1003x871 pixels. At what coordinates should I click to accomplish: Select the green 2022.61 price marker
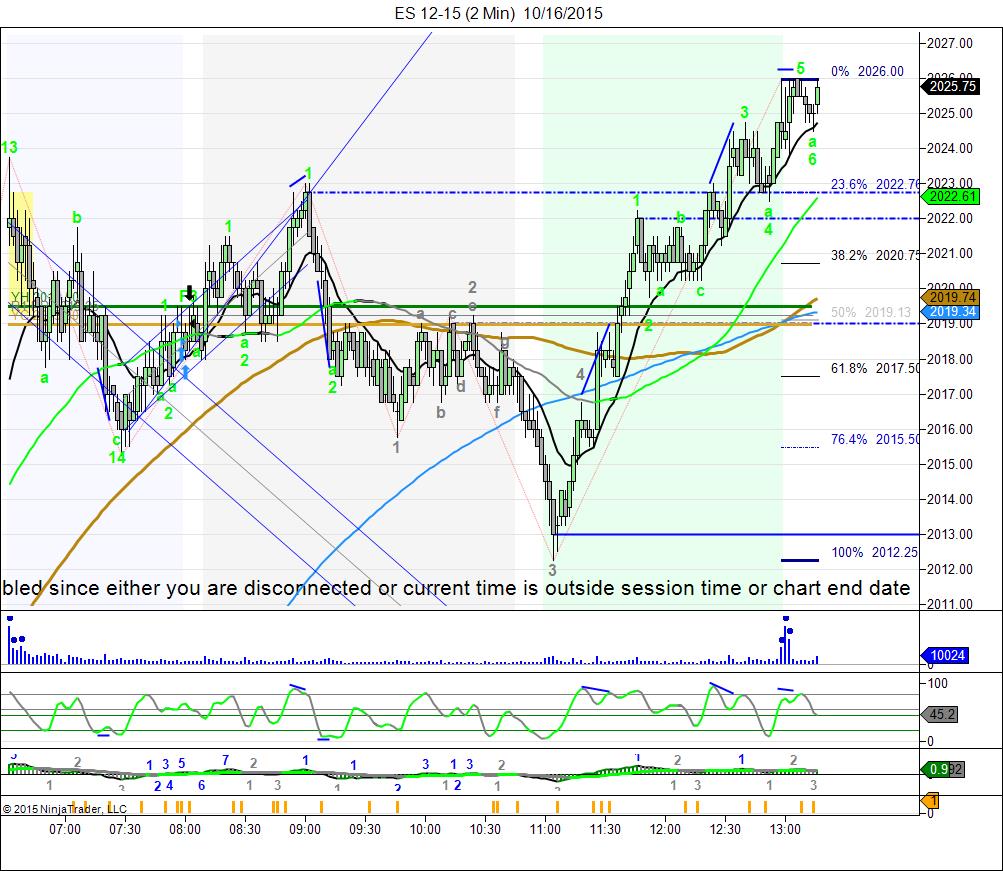(951, 197)
